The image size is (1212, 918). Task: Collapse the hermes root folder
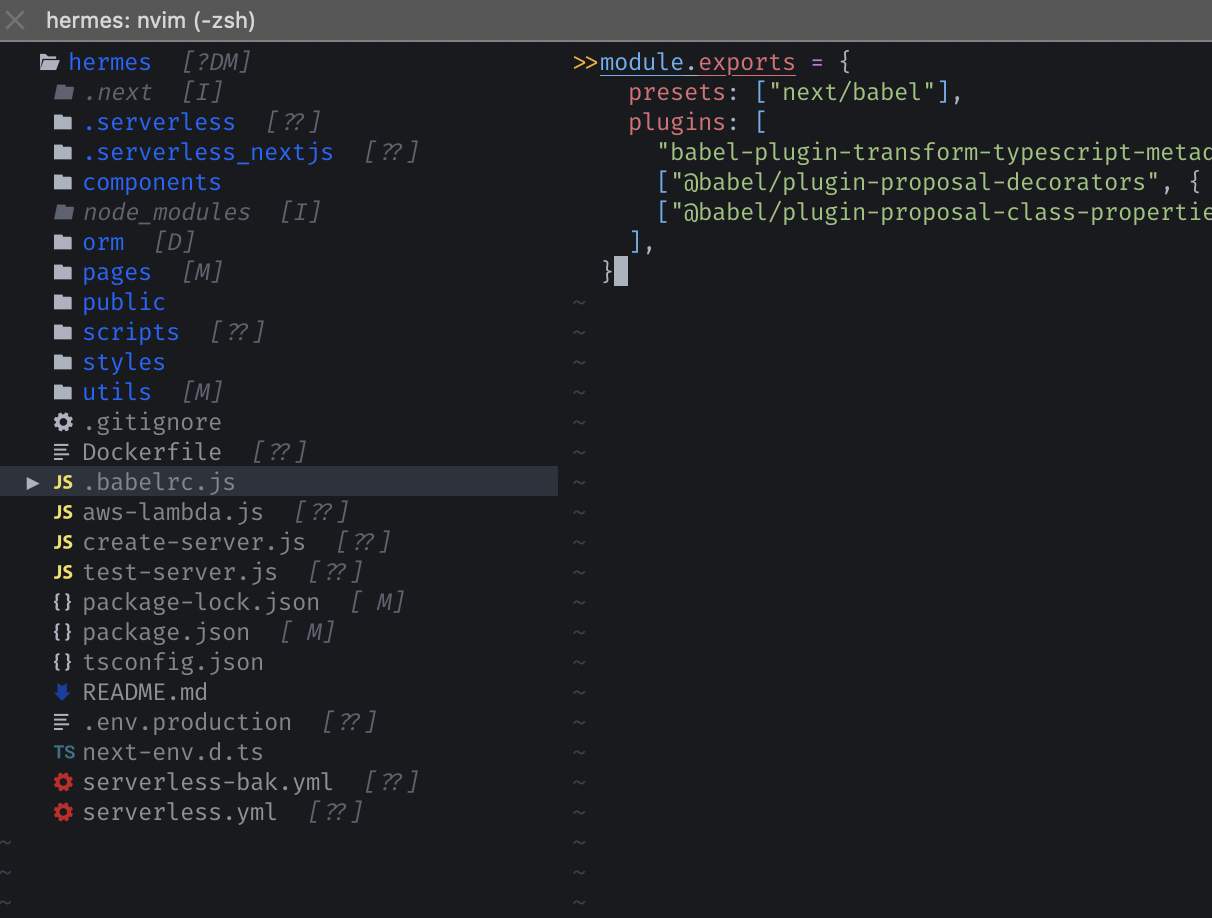pos(110,62)
